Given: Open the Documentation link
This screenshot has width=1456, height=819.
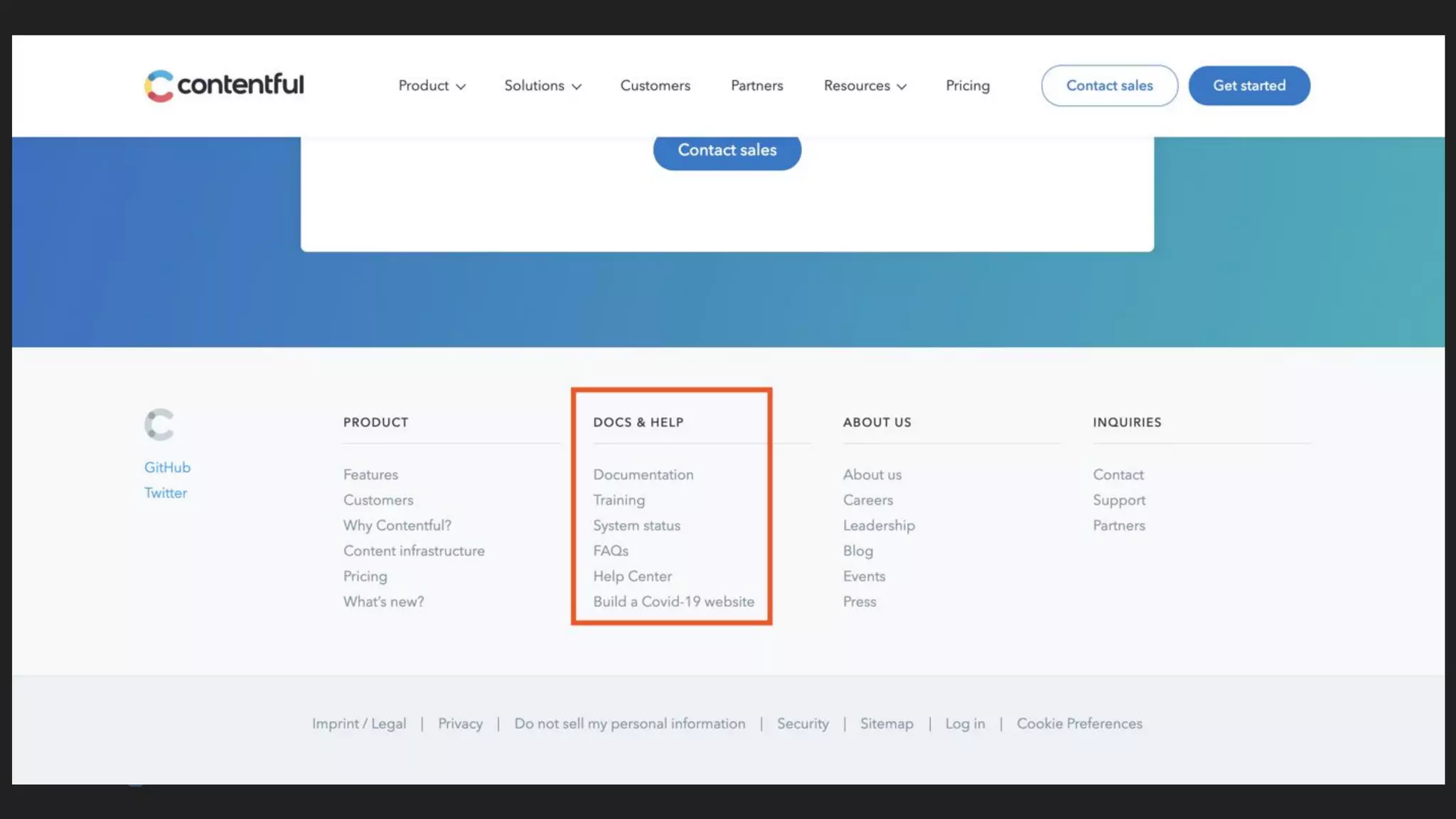Looking at the screenshot, I should pyautogui.click(x=643, y=475).
